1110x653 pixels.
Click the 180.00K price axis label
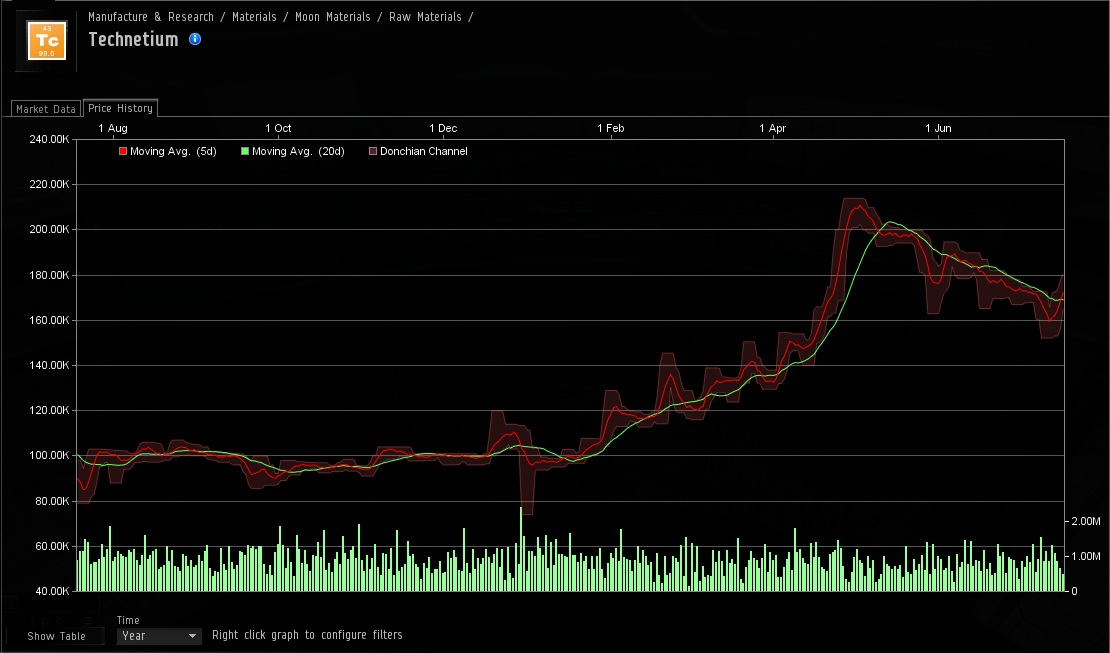pyautogui.click(x=50, y=275)
